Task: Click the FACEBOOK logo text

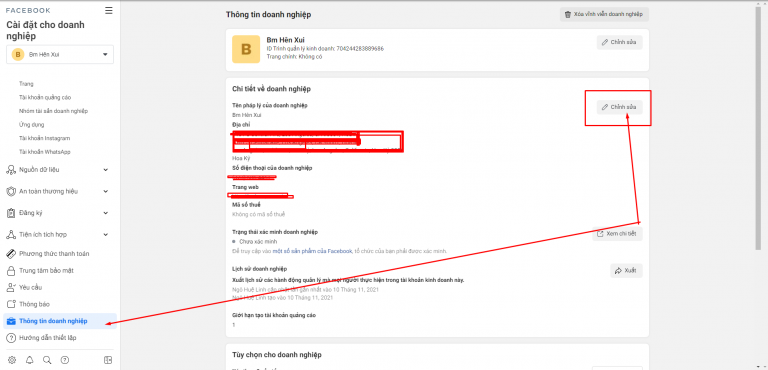Action: point(28,10)
